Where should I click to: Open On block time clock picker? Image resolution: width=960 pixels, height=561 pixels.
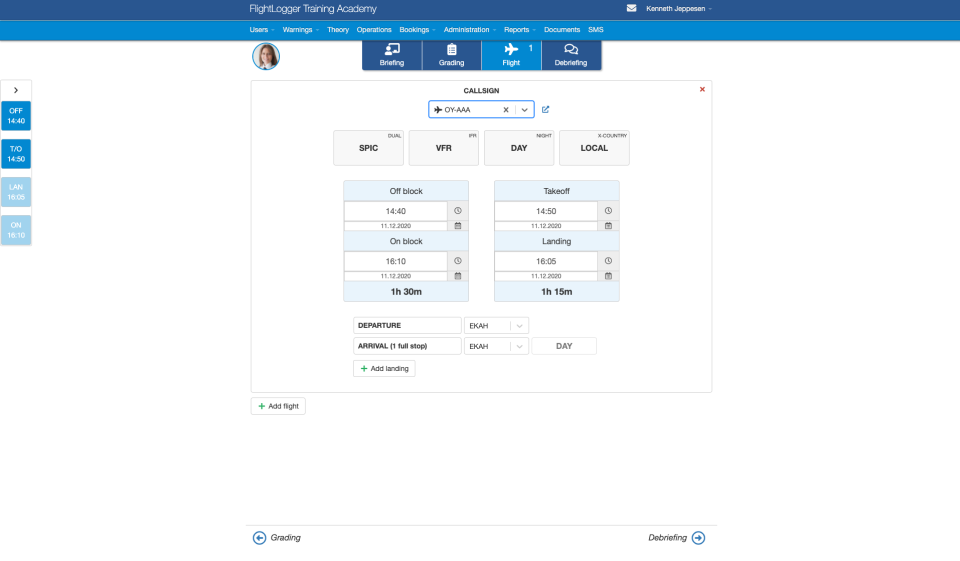(458, 261)
